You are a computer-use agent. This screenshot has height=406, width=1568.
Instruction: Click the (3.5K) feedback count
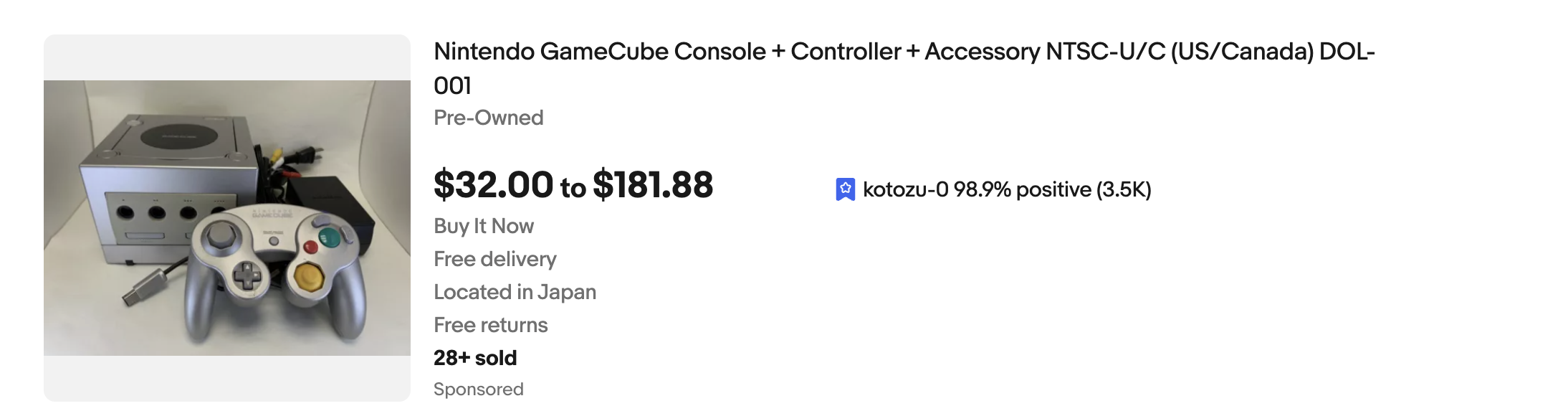click(1124, 189)
